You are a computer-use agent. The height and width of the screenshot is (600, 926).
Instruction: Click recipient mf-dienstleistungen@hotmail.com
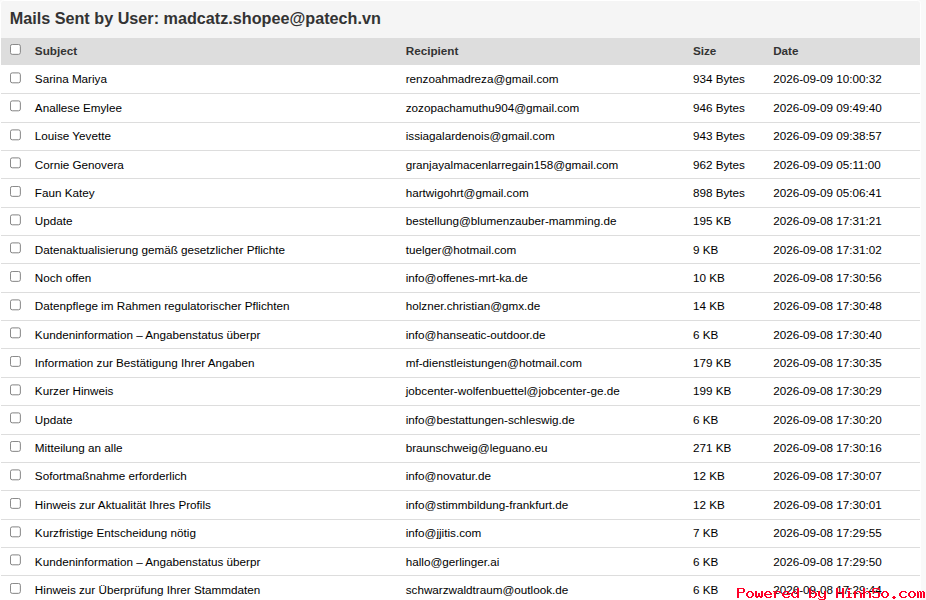click(x=493, y=363)
